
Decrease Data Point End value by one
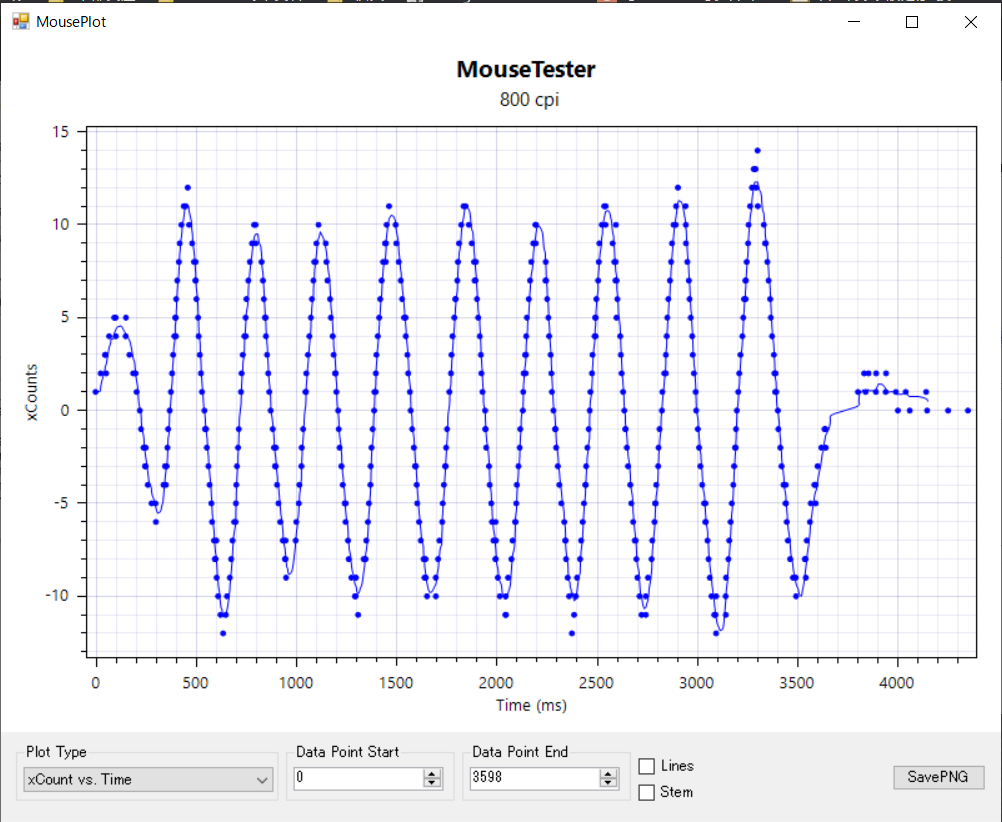[x=608, y=783]
